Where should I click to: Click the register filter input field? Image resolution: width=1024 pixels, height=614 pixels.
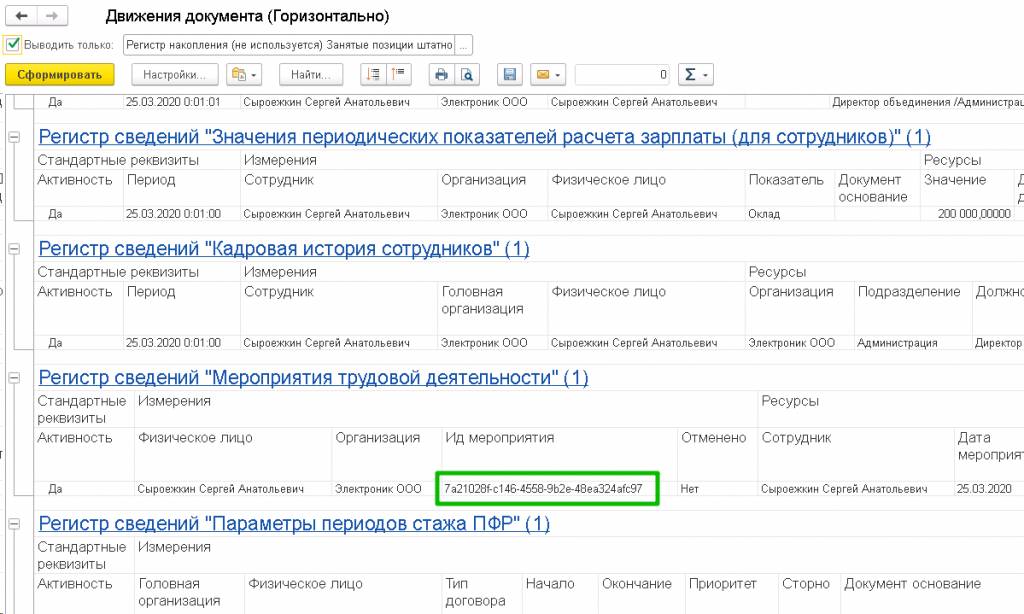tap(289, 45)
